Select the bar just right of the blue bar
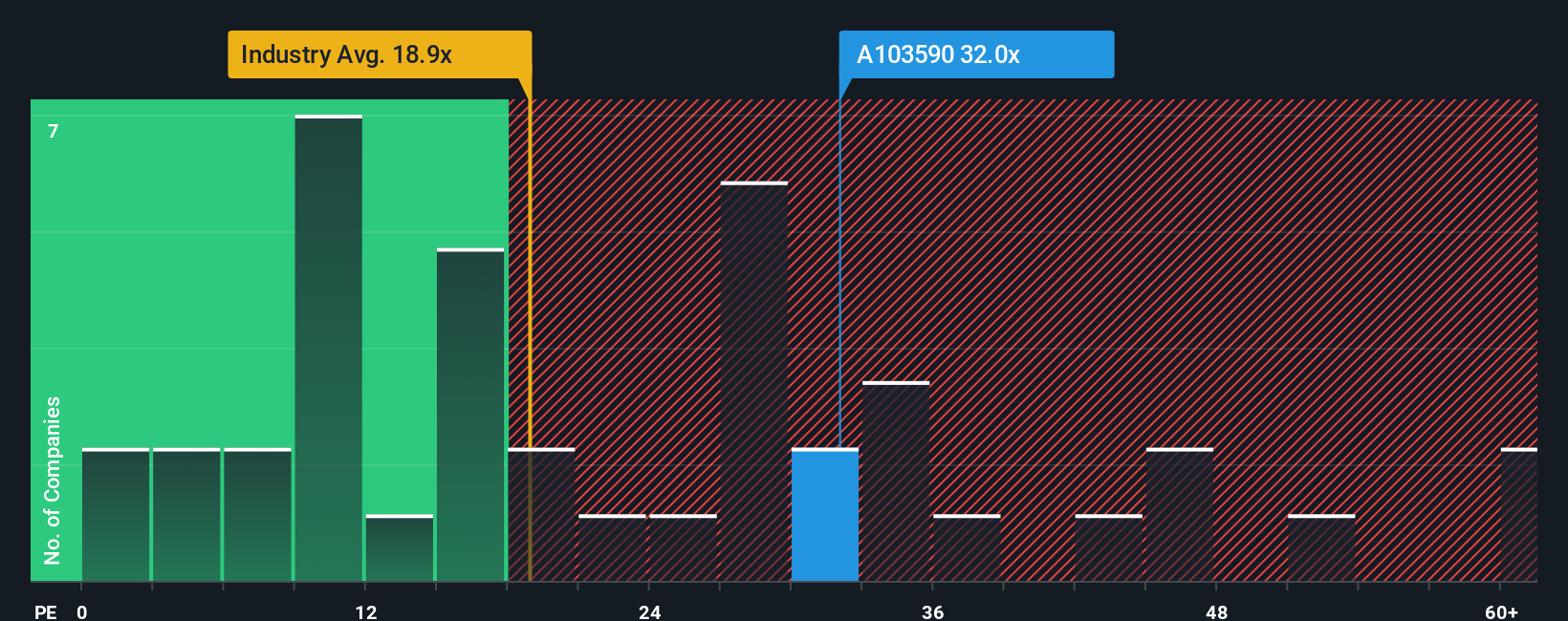Screen dimensions: 1568x621 click(896, 482)
